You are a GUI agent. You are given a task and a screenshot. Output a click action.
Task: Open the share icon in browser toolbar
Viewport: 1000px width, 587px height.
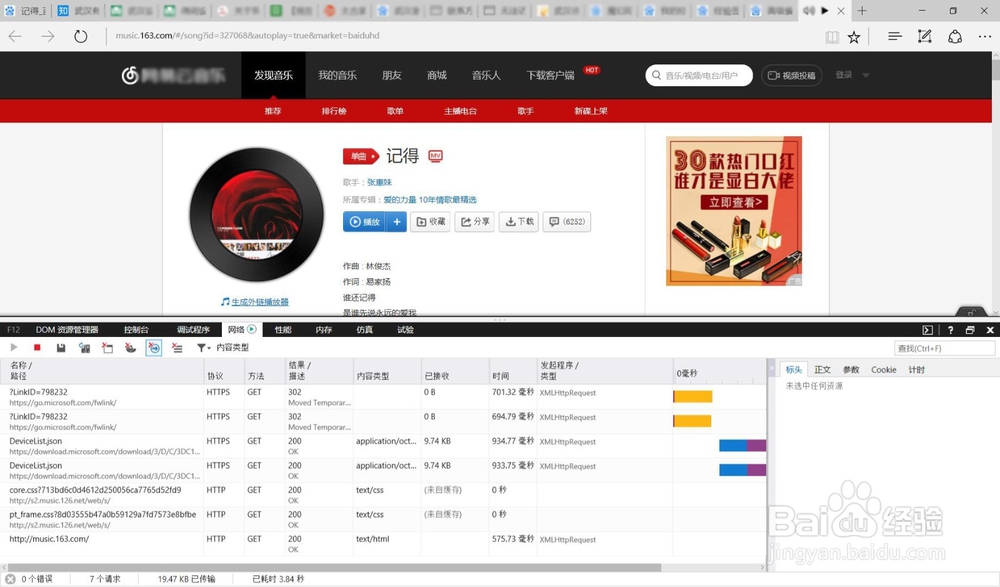(x=955, y=36)
